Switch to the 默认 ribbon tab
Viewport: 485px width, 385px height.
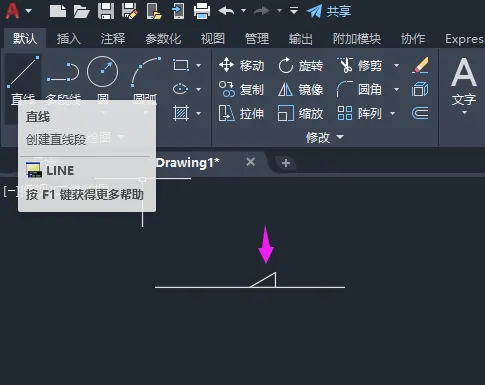tap(25, 39)
